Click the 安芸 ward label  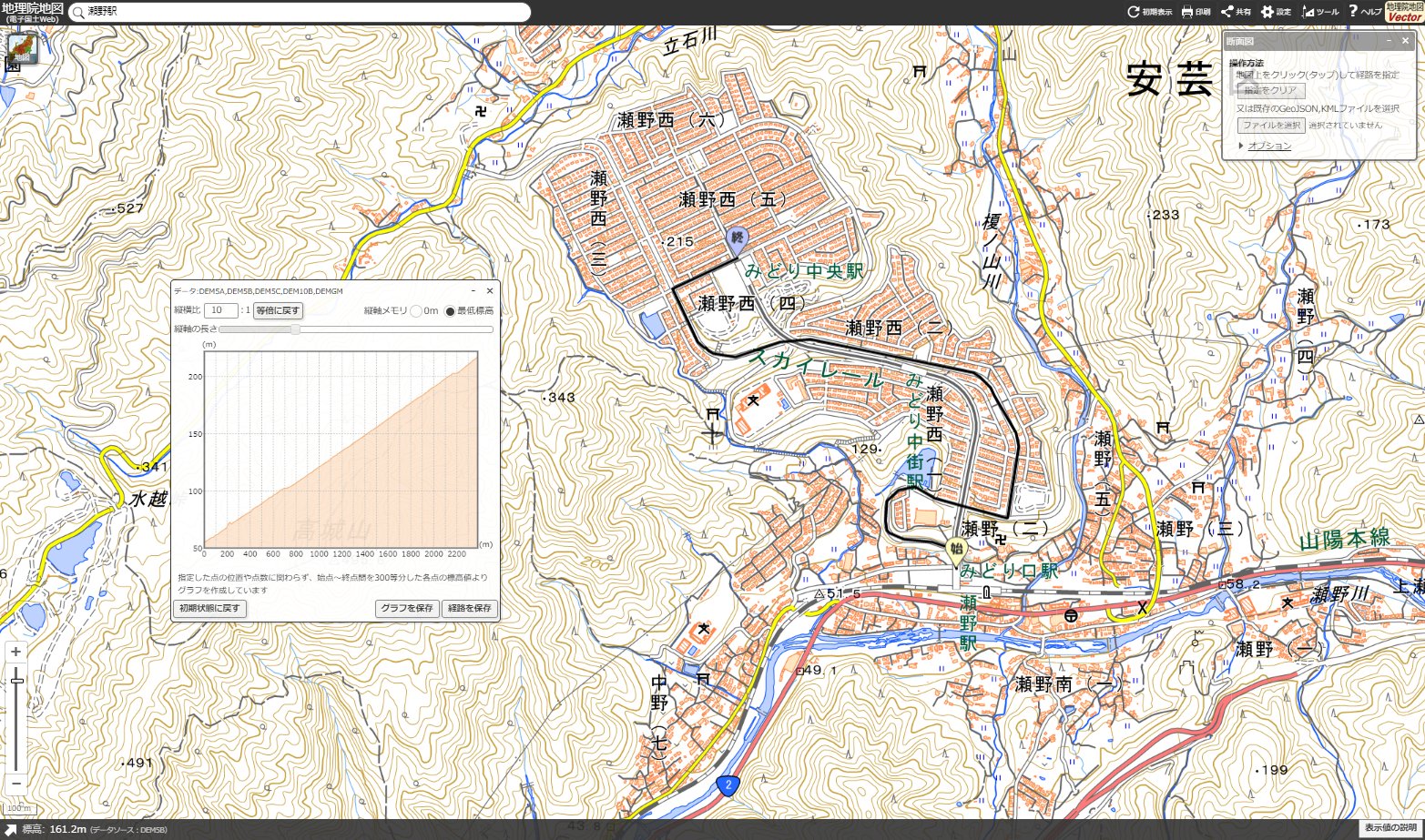click(1170, 80)
